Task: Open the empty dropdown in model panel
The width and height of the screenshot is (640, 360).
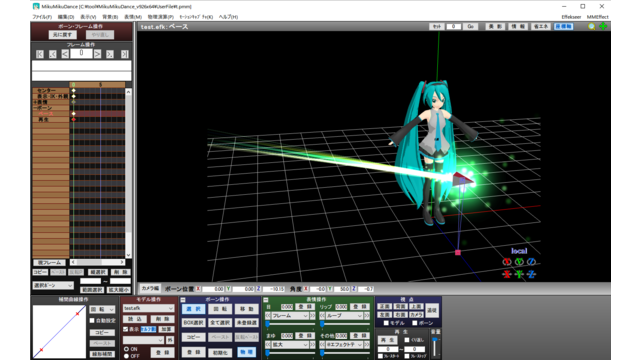Action: 143,340
